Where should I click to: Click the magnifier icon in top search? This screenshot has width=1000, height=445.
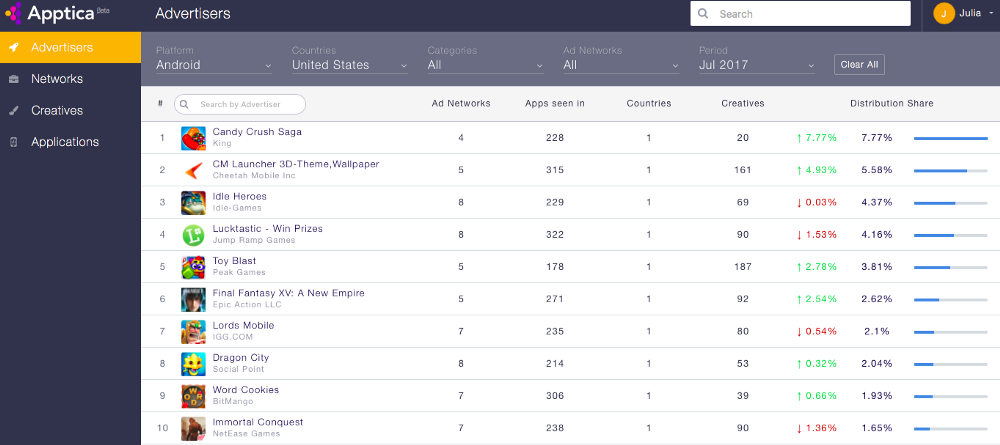[703, 13]
